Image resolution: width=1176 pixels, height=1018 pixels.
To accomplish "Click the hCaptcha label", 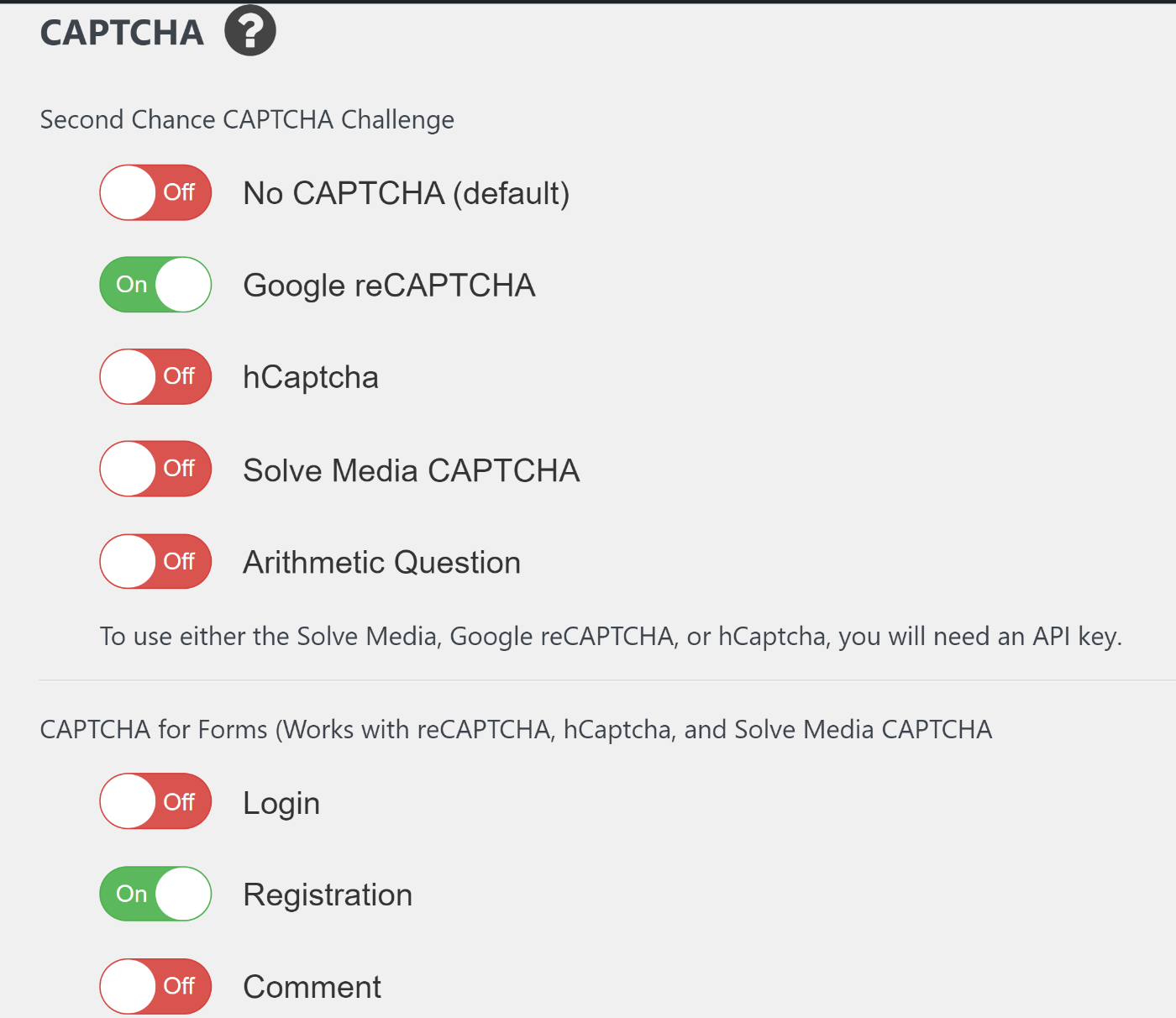I will (x=311, y=376).
